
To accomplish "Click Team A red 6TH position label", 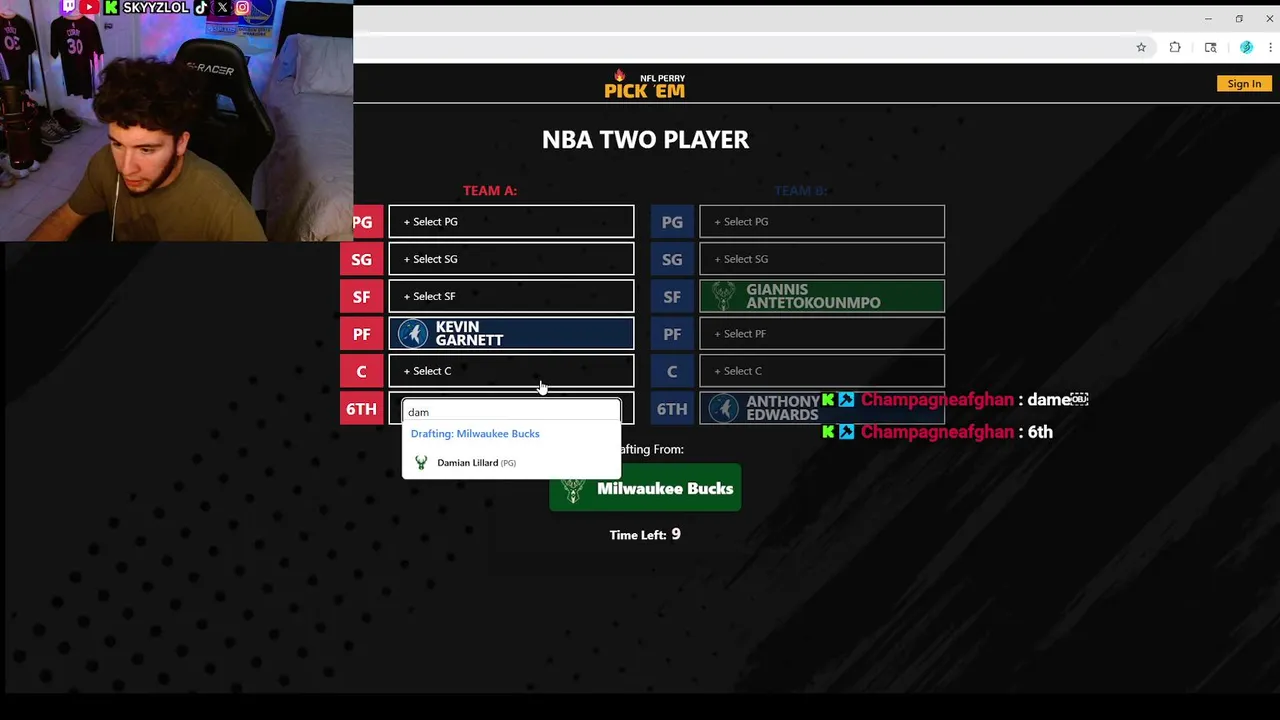I will pos(362,408).
